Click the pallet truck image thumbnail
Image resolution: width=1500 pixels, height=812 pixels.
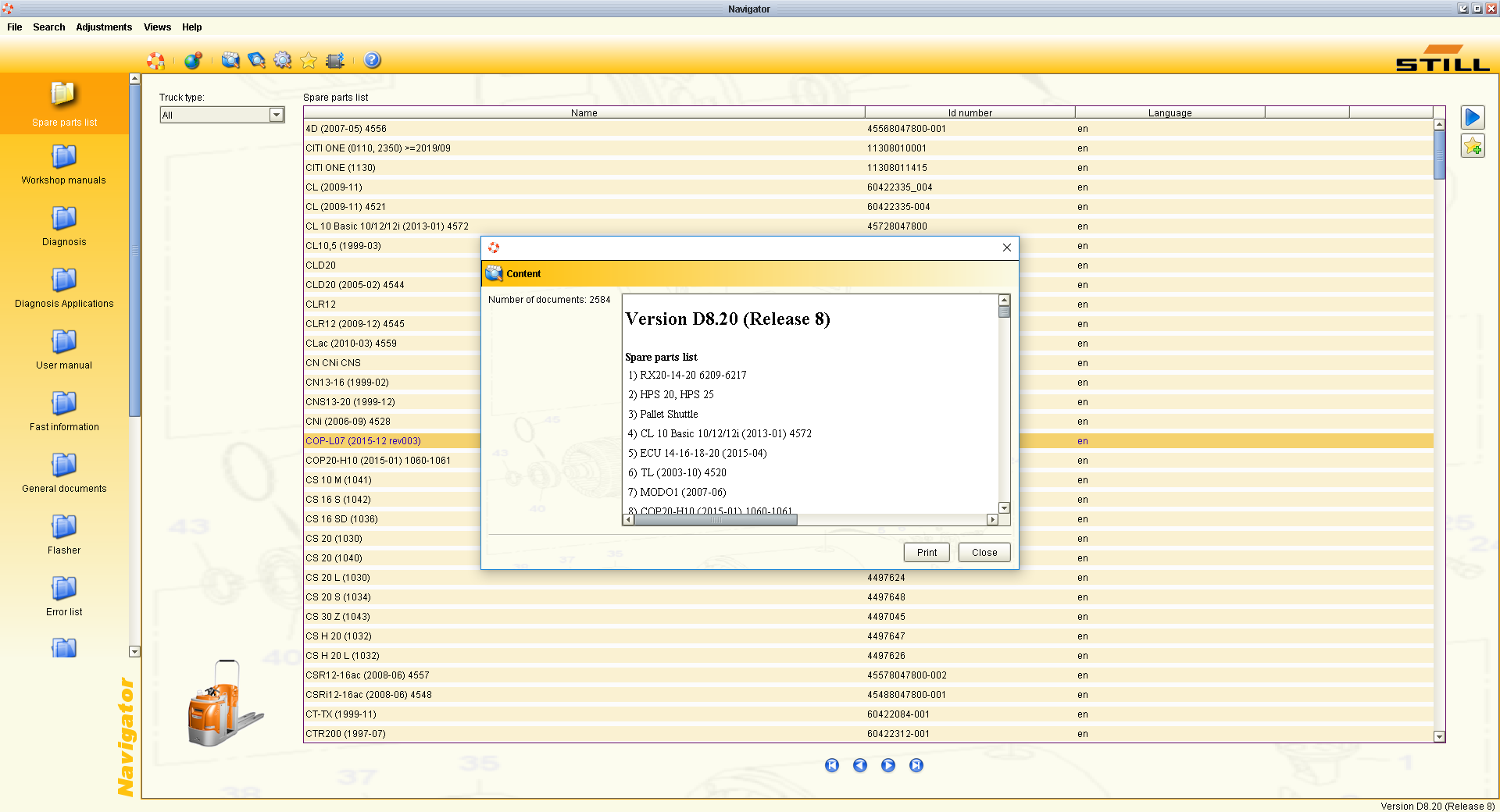pos(226,703)
